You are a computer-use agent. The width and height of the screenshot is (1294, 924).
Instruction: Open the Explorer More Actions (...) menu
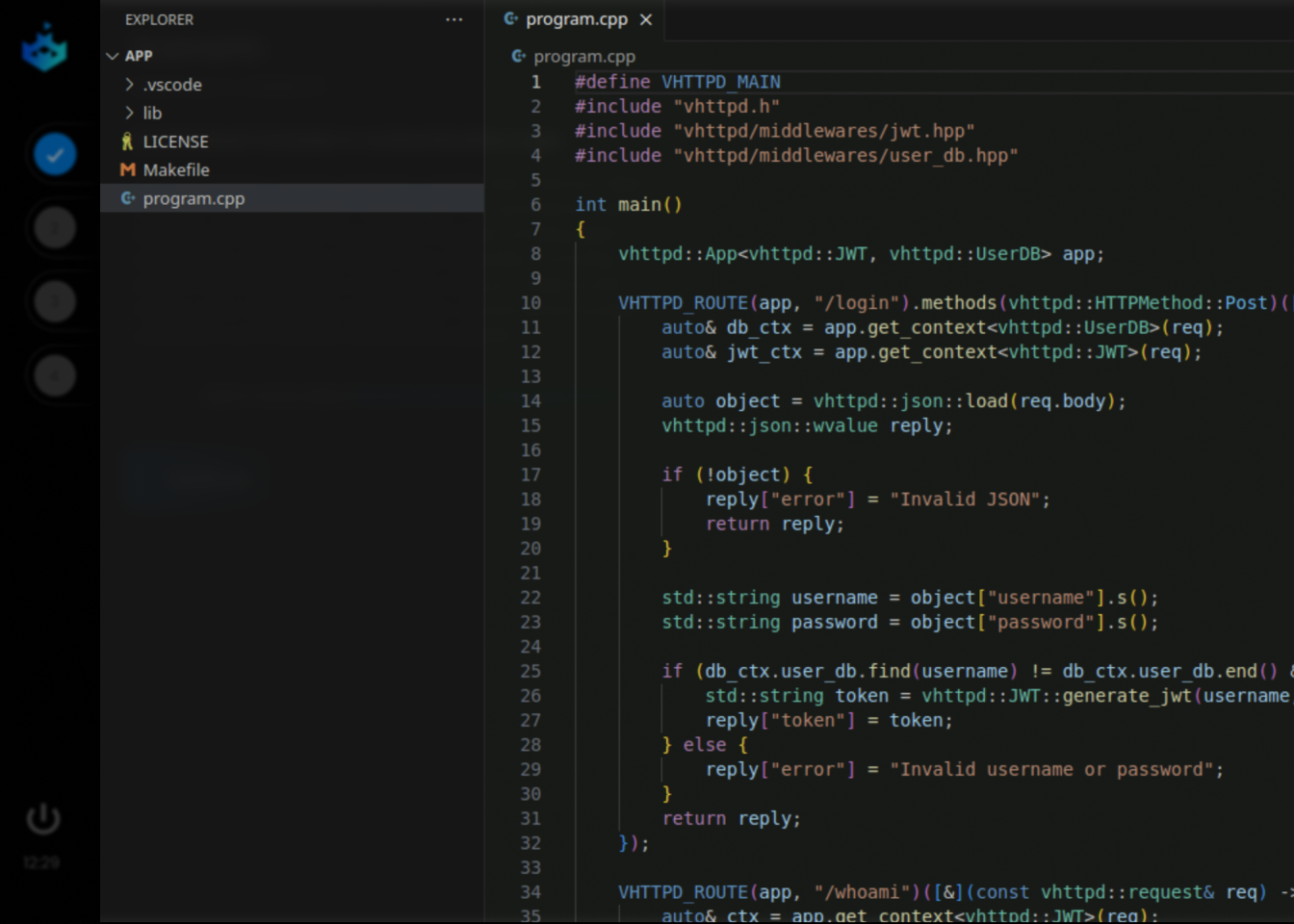click(x=453, y=19)
